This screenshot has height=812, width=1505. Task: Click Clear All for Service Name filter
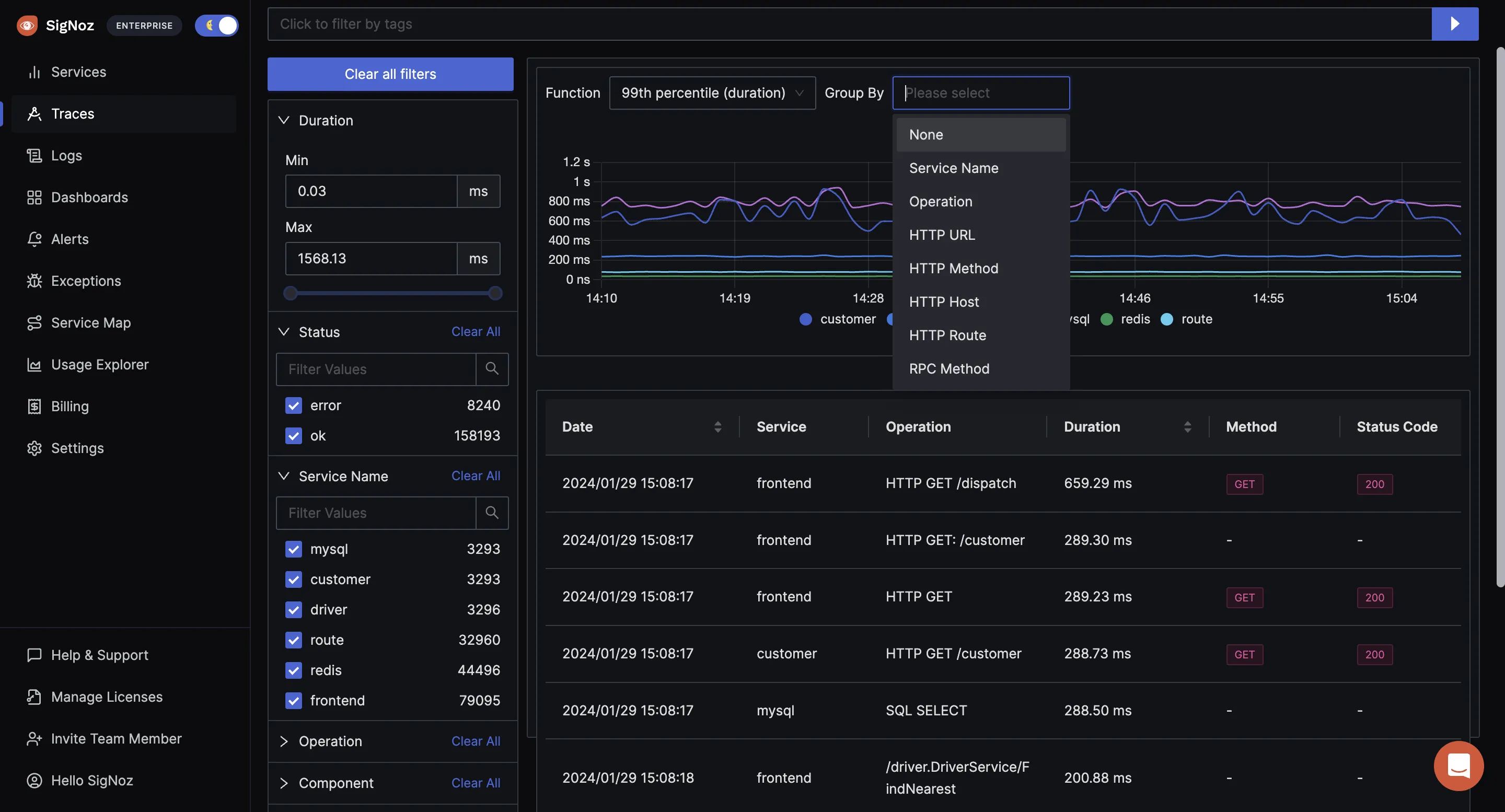pos(476,476)
